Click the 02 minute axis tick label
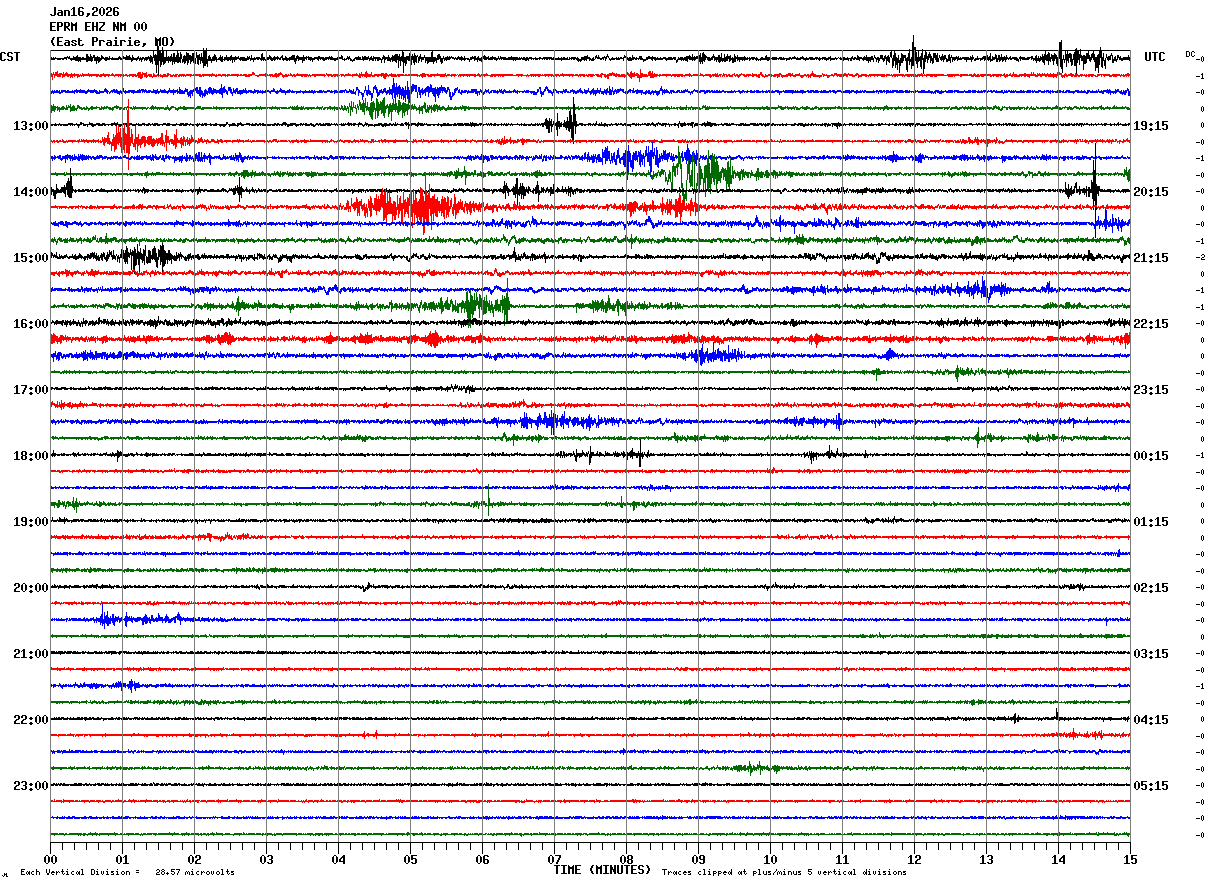Image resolution: width=1210 pixels, height=886 pixels. pos(195,859)
